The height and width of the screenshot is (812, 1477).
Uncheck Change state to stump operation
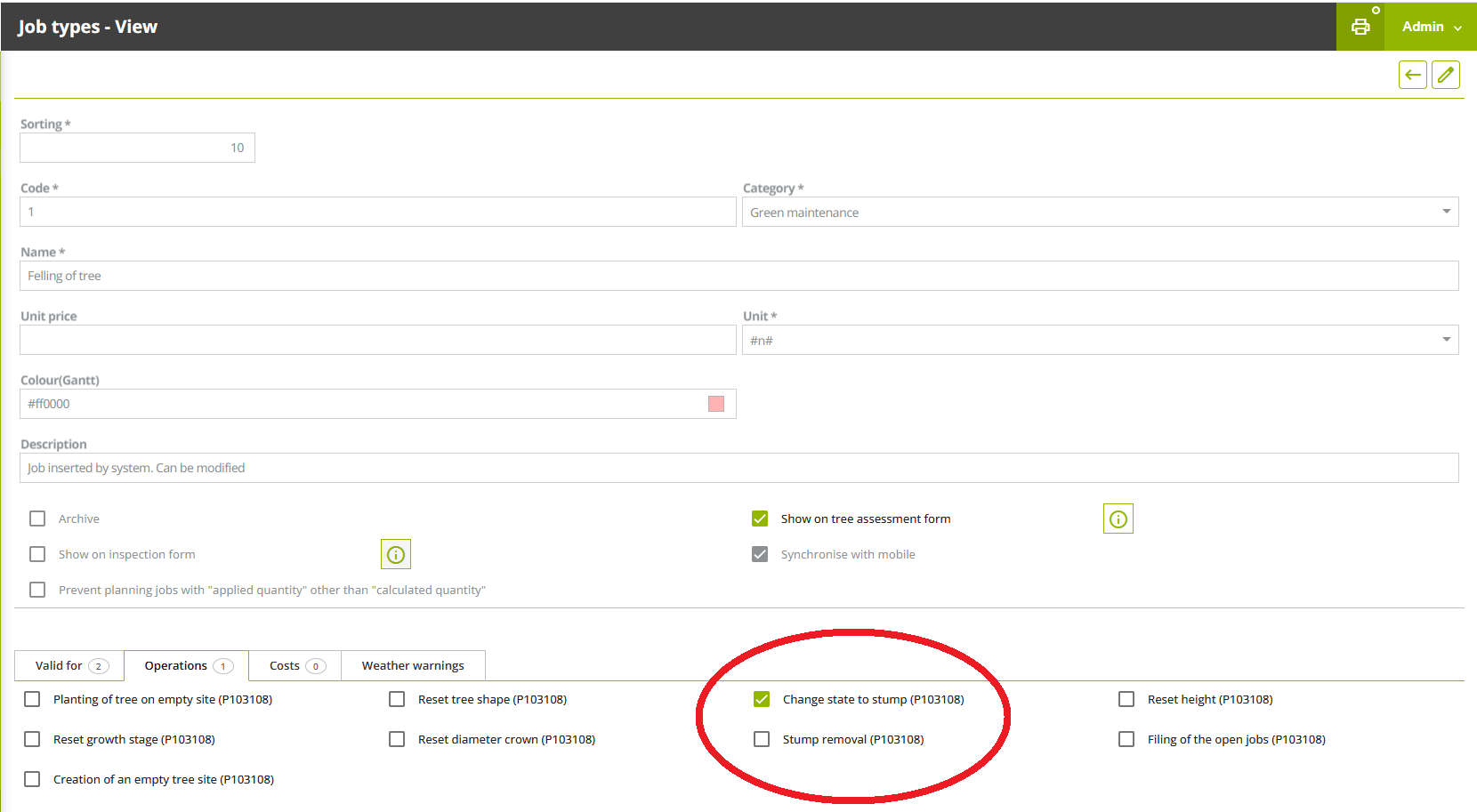(x=762, y=699)
